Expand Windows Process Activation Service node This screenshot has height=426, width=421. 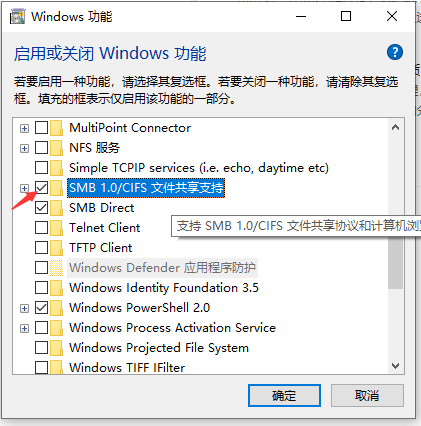(x=24, y=328)
